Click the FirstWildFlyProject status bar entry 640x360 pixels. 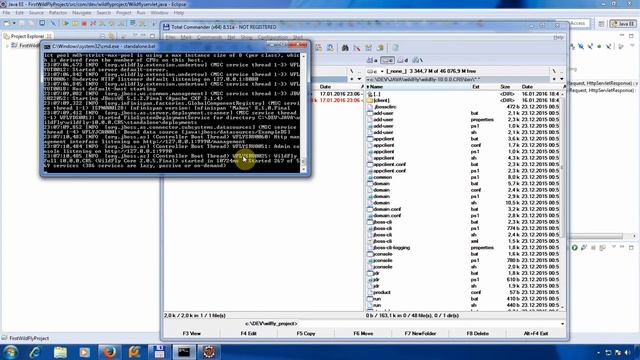[25, 338]
